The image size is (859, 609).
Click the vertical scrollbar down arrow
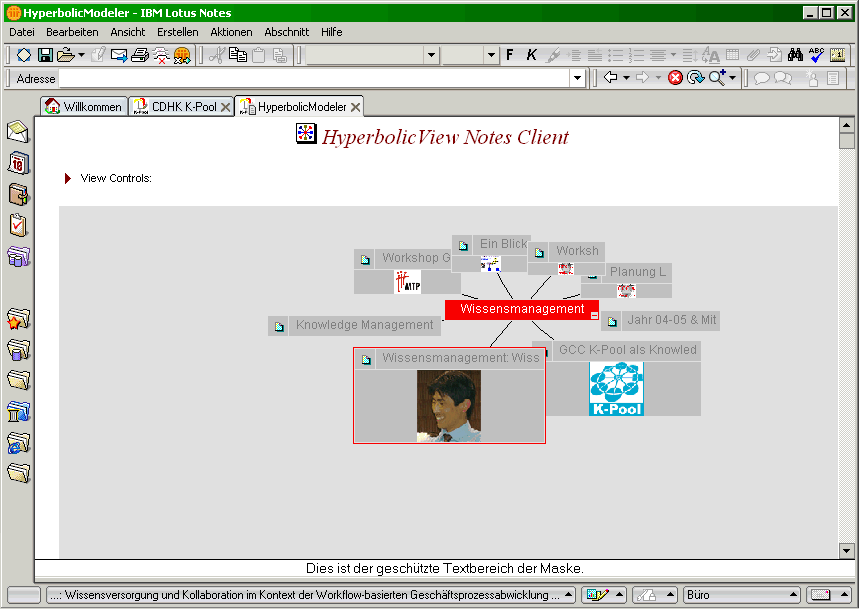tap(846, 551)
